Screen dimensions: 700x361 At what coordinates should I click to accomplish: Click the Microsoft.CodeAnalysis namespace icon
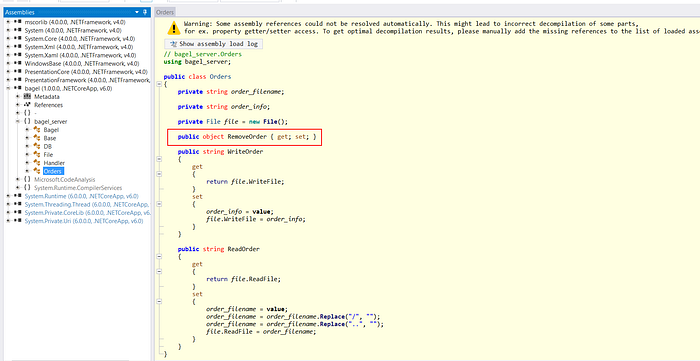pos(27,179)
